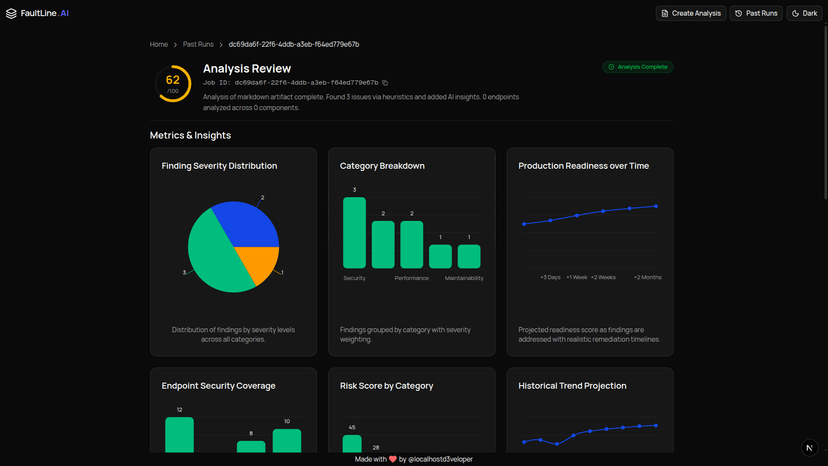Open Past Runs from the top bar
The image size is (828, 466).
click(756, 13)
